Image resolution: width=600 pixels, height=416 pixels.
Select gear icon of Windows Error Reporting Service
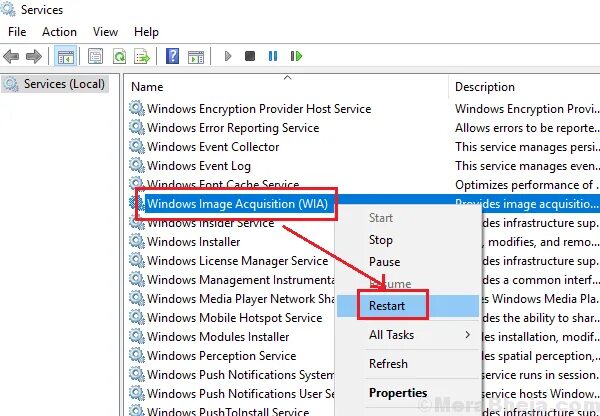(x=137, y=127)
